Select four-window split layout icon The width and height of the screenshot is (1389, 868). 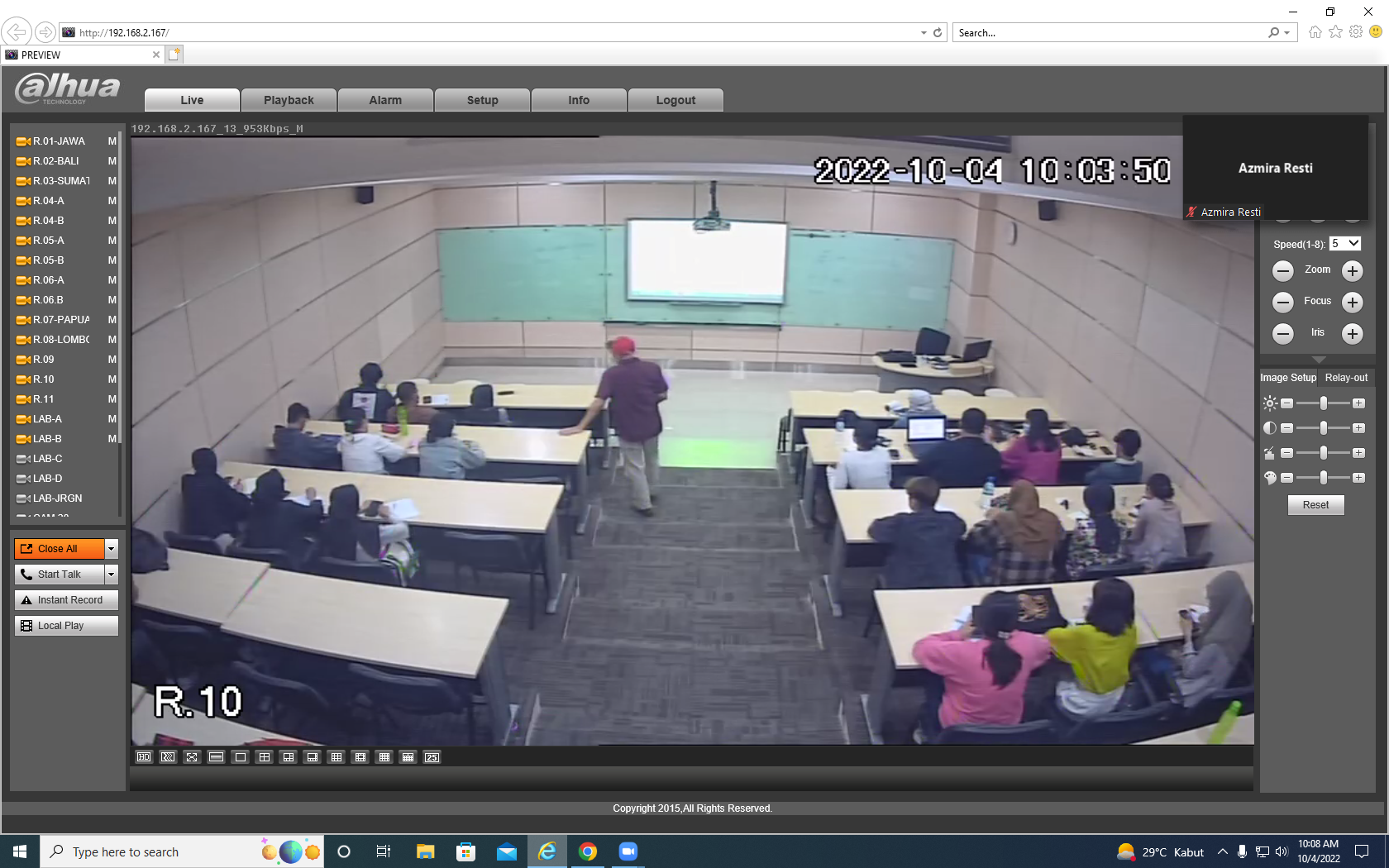click(264, 757)
